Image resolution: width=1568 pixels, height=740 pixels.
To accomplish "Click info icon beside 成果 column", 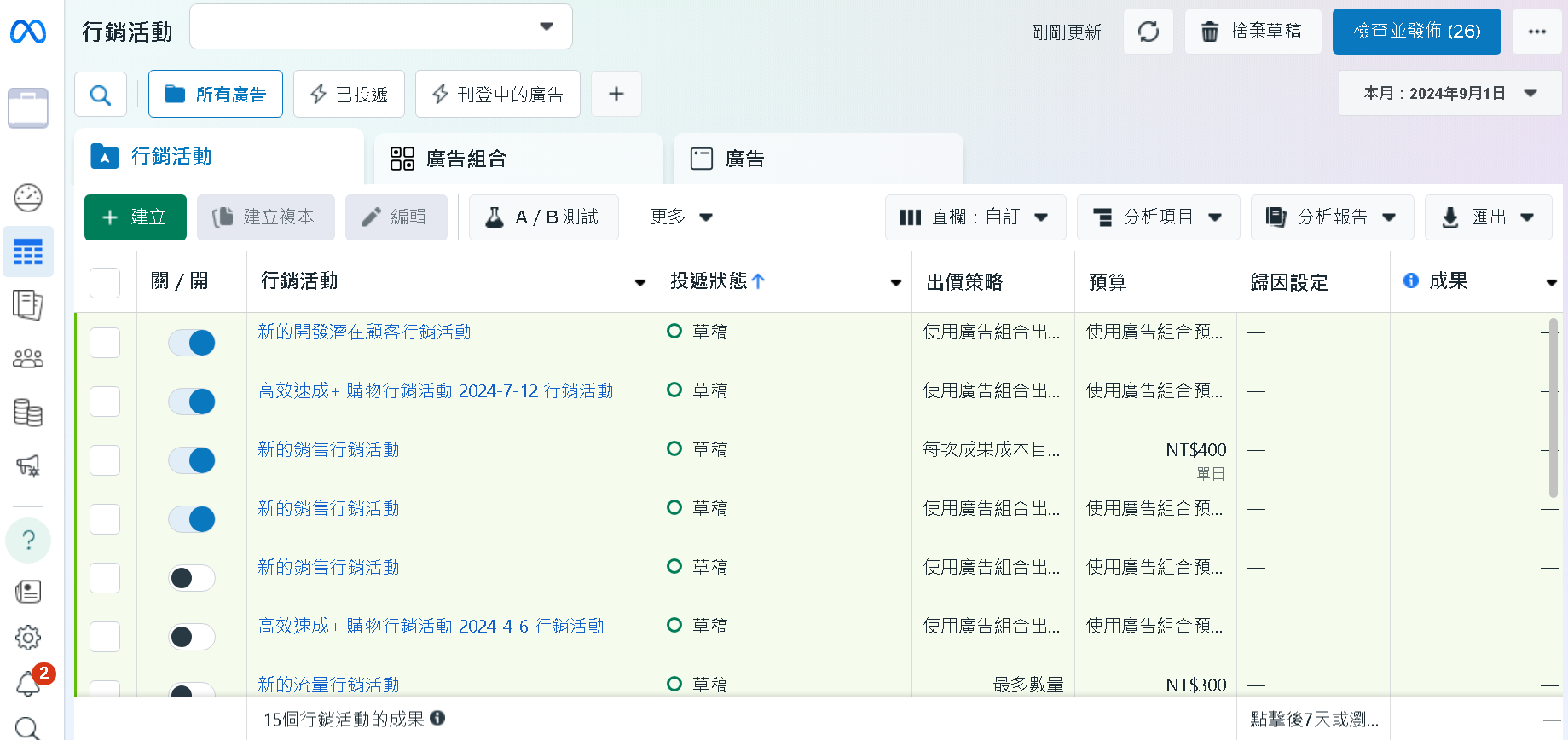I will [x=1411, y=280].
